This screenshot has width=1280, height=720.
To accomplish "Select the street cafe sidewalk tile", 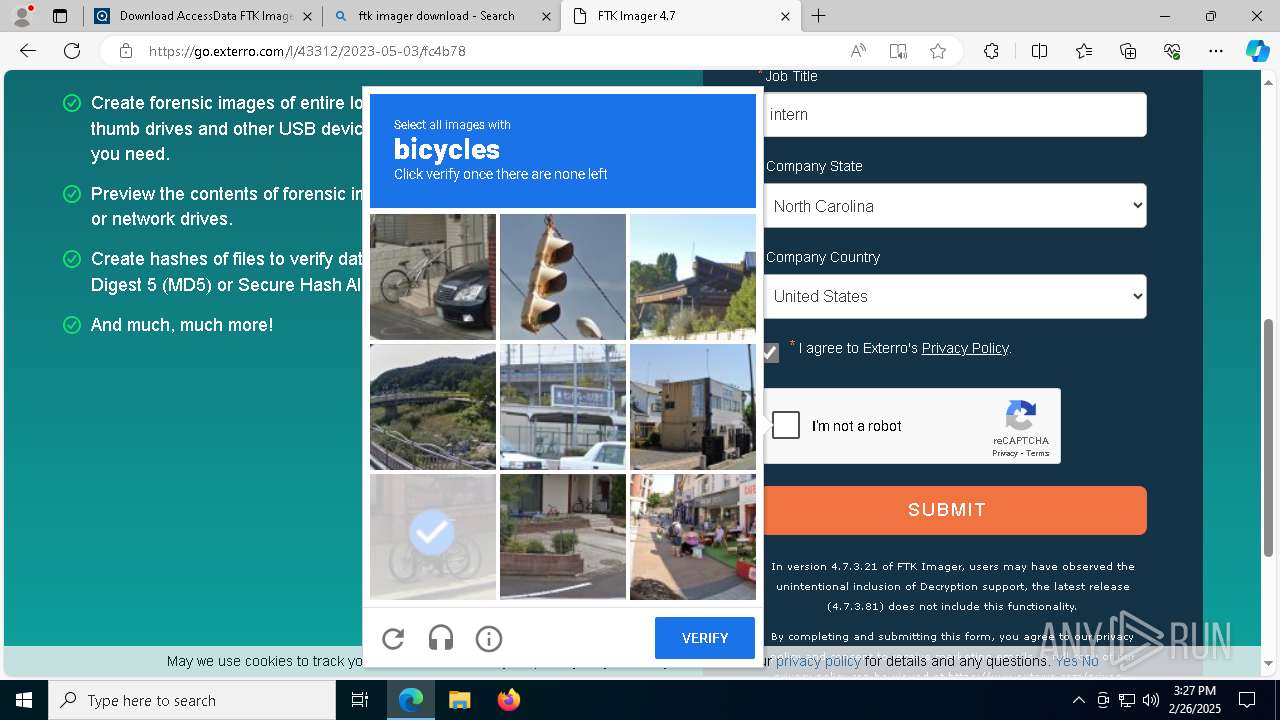I will (693, 537).
